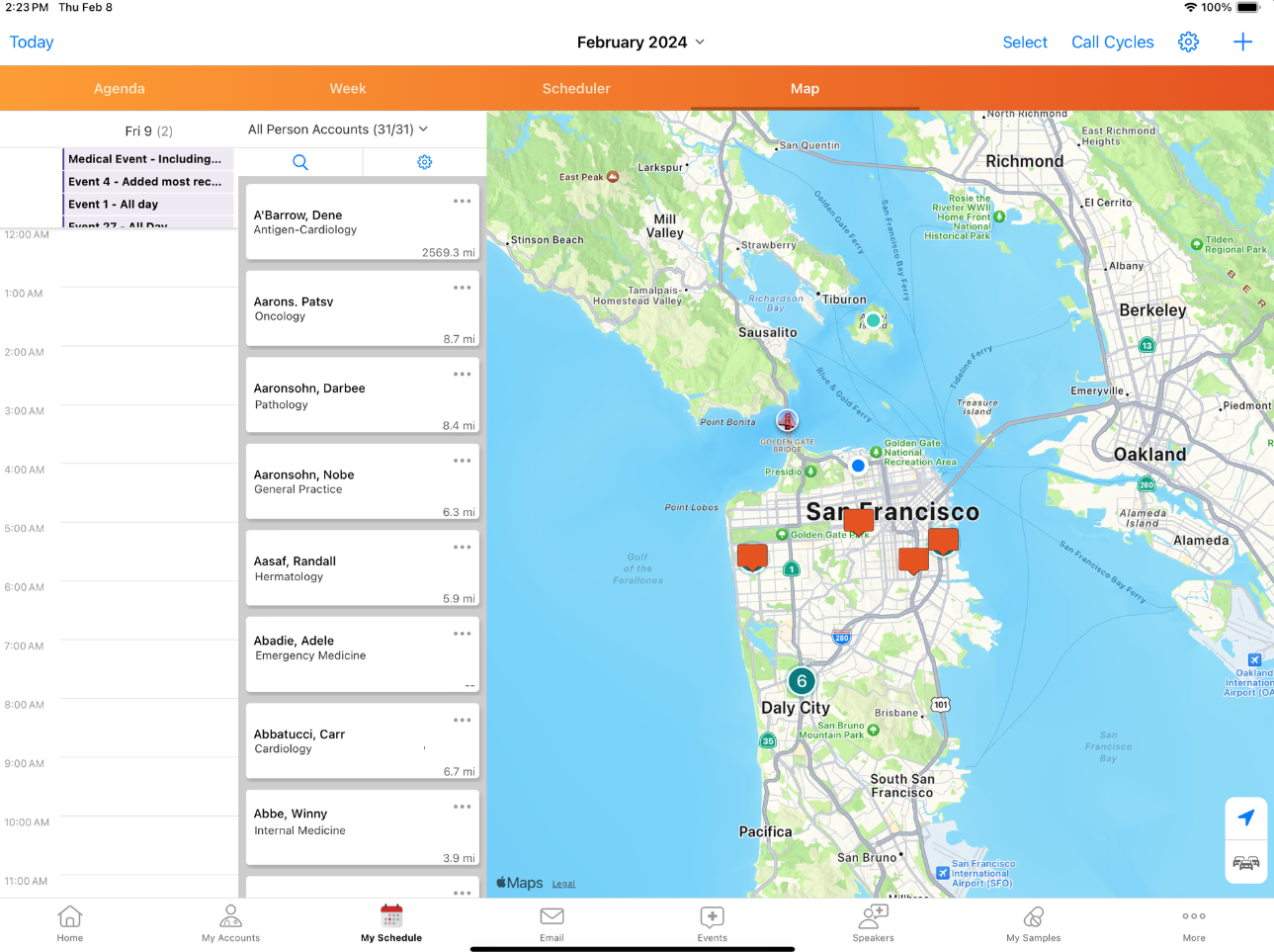The image size is (1274, 952).
Task: Tap the Daly City cluster marker 6
Action: (x=802, y=681)
